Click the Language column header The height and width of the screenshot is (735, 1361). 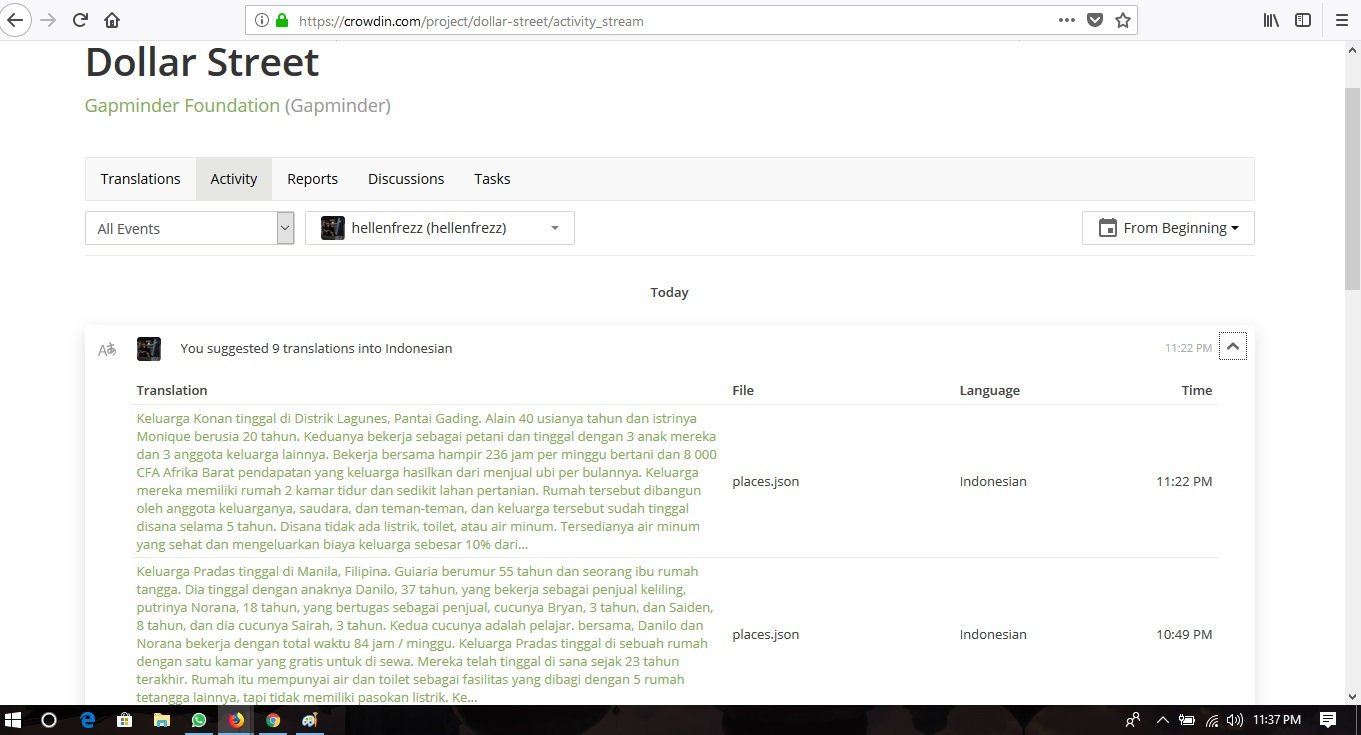990,390
